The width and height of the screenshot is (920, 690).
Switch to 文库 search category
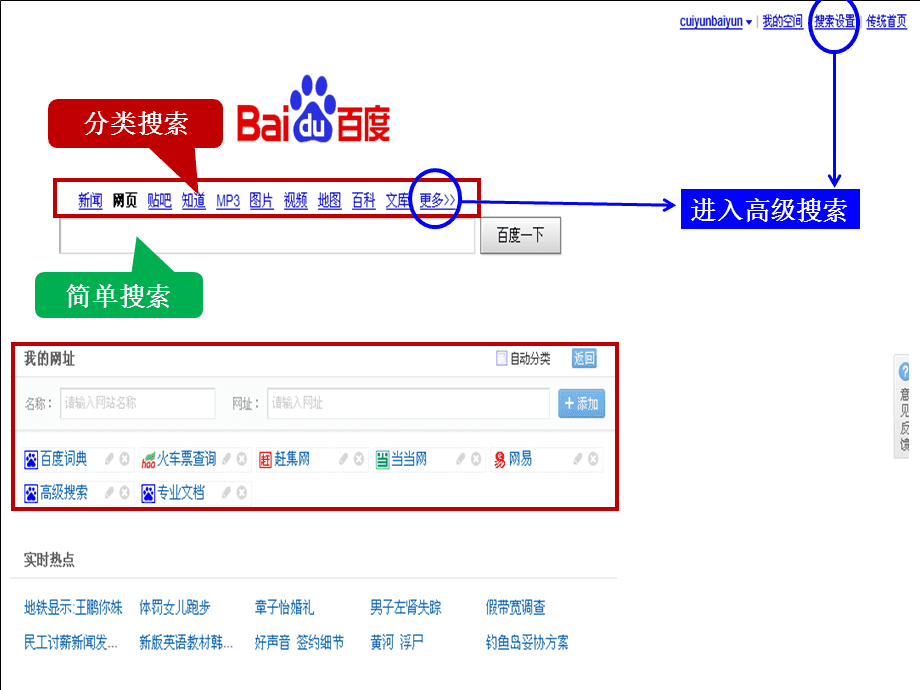click(x=397, y=201)
